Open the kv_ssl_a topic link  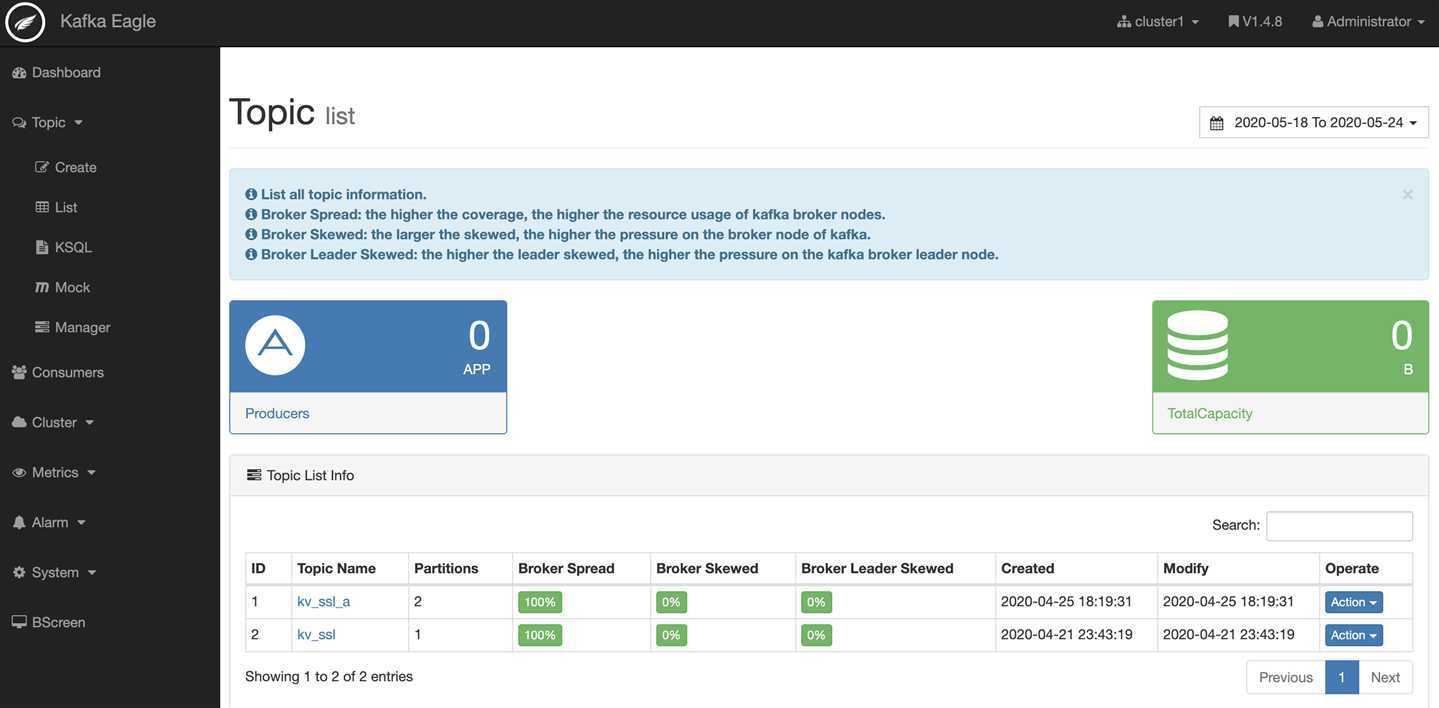[324, 602]
